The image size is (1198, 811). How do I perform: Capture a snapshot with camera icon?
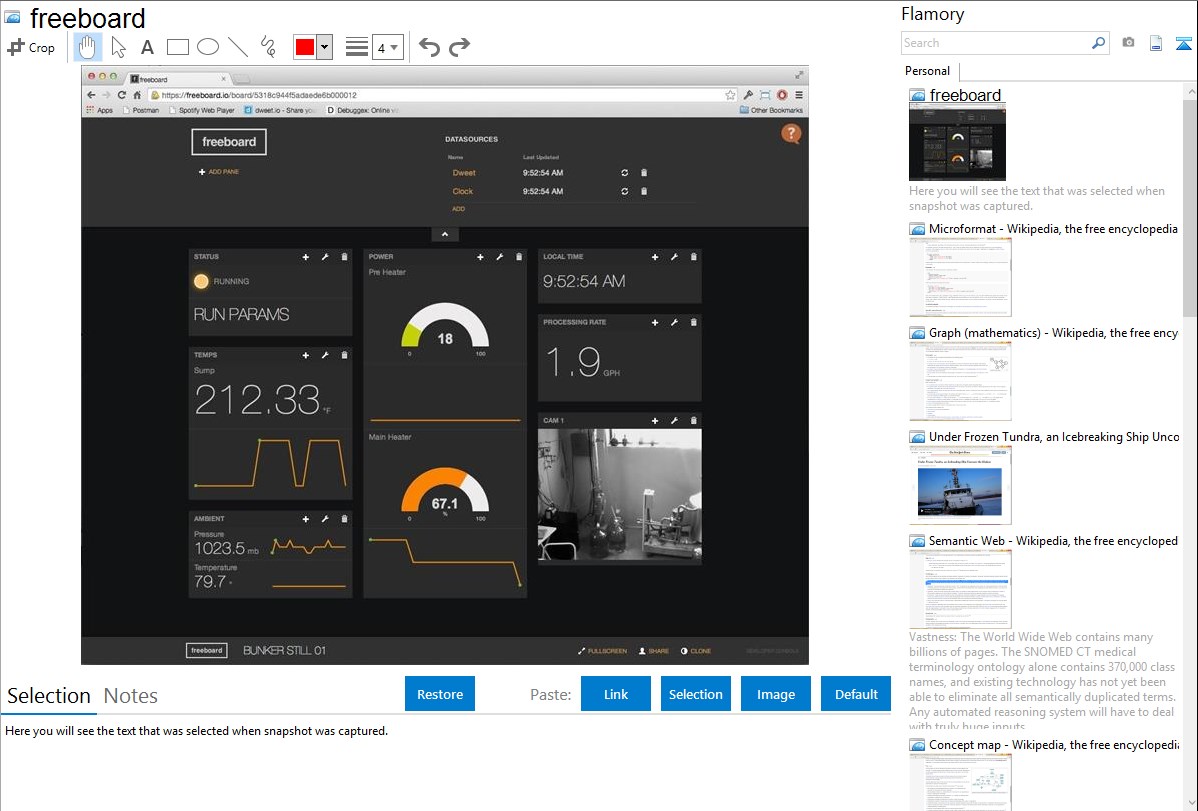click(1128, 43)
